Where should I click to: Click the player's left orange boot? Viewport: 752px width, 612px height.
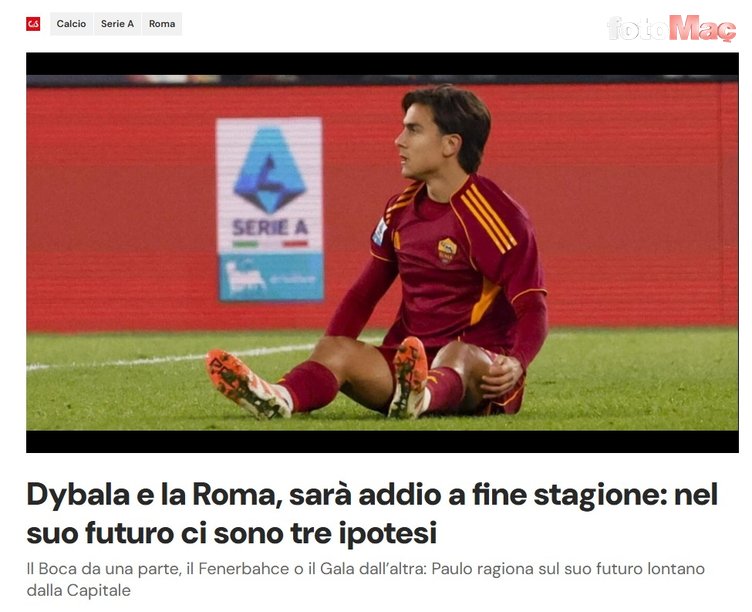(410, 377)
